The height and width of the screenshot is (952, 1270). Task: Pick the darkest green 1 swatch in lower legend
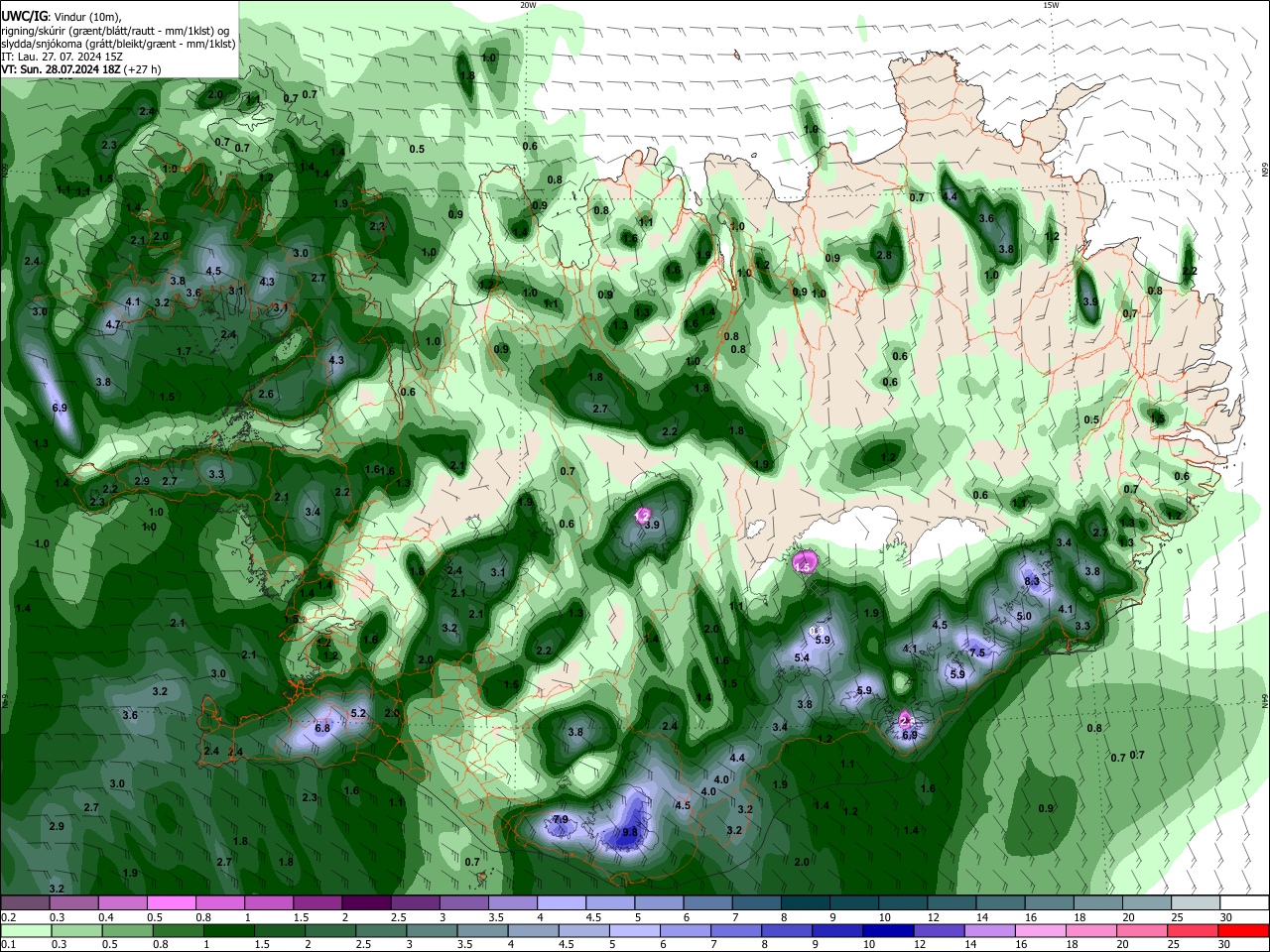pos(228,931)
